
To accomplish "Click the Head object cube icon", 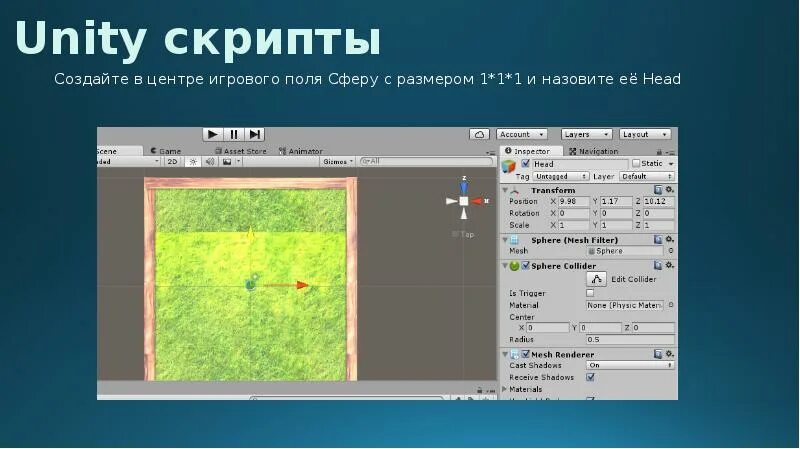I will click(x=509, y=167).
